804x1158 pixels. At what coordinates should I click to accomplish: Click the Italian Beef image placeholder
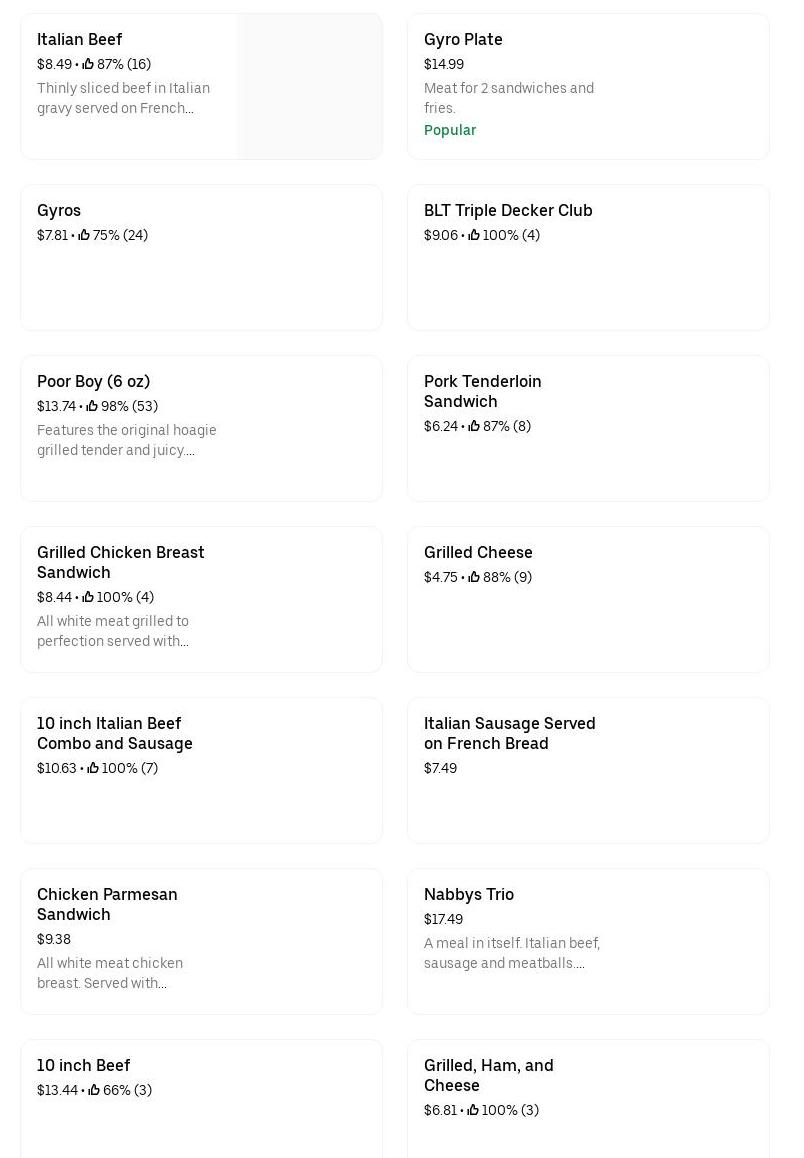click(x=309, y=86)
